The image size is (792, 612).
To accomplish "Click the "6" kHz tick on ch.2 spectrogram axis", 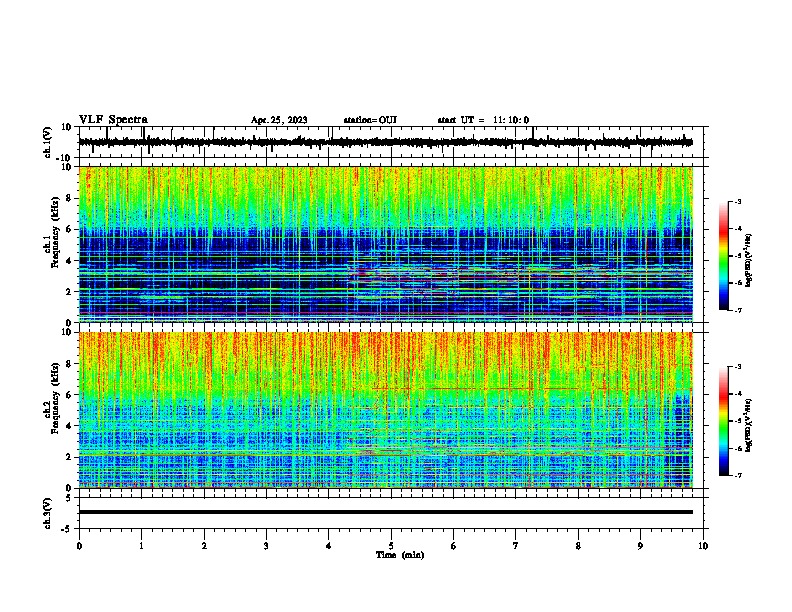I will (69, 395).
